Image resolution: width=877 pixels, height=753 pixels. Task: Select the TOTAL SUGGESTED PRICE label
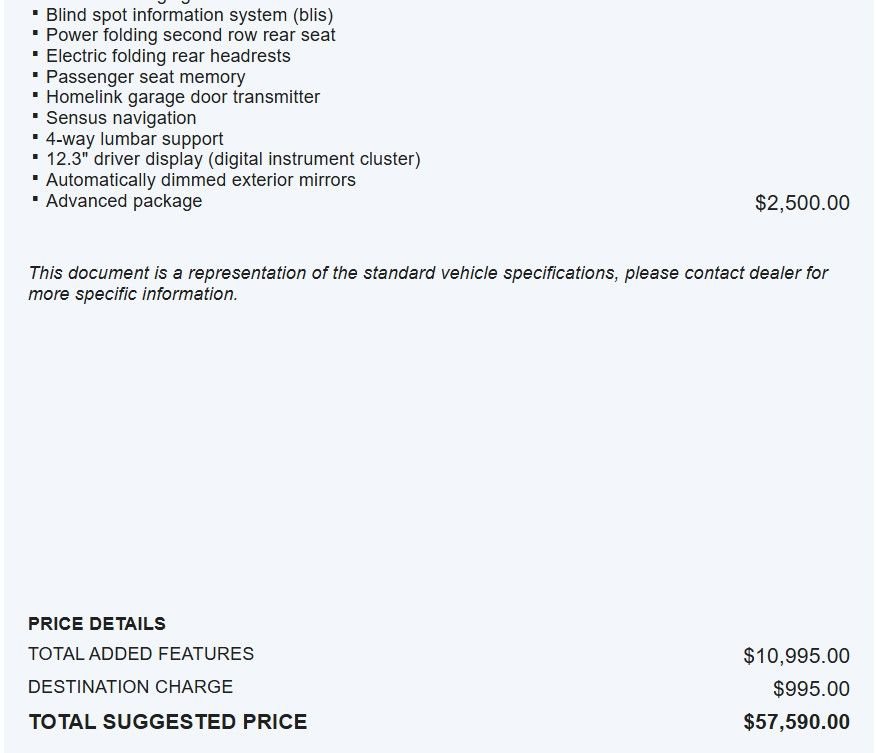pos(168,722)
